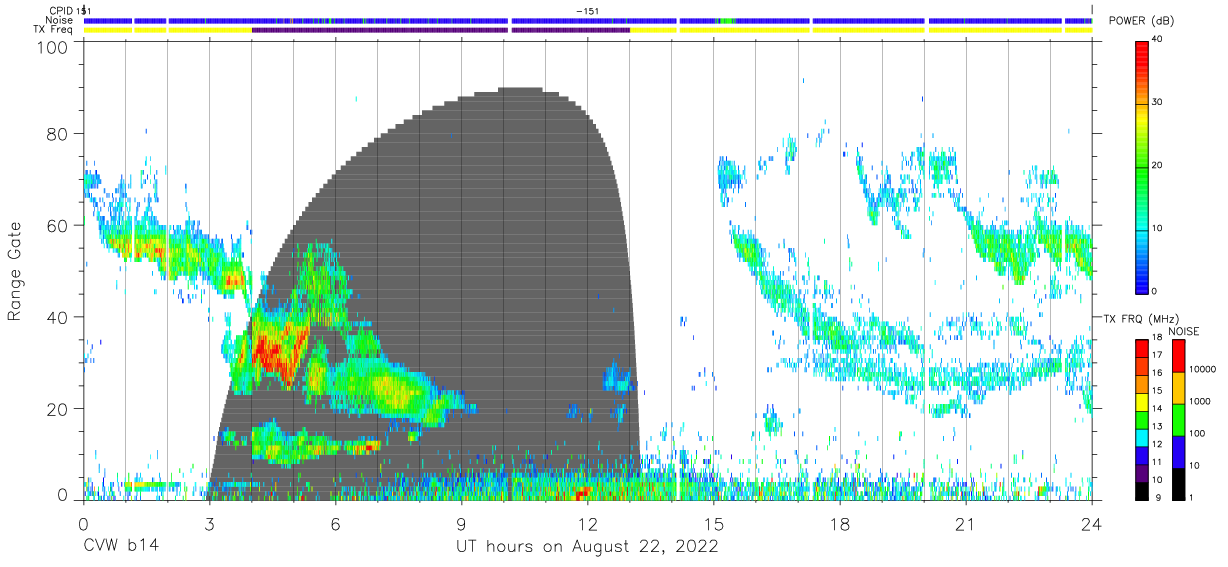
Task: Click the "UT hours on August 22, 2022" label
Action: tap(587, 547)
